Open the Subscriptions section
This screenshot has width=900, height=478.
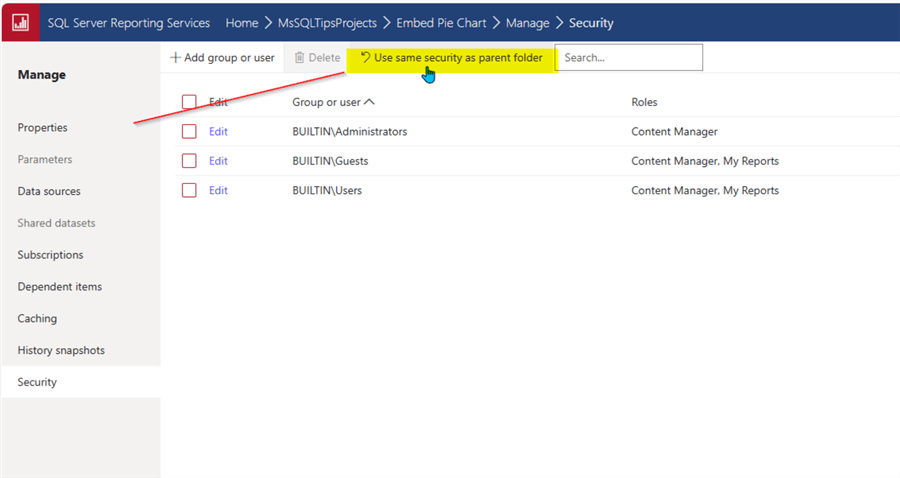pos(51,255)
